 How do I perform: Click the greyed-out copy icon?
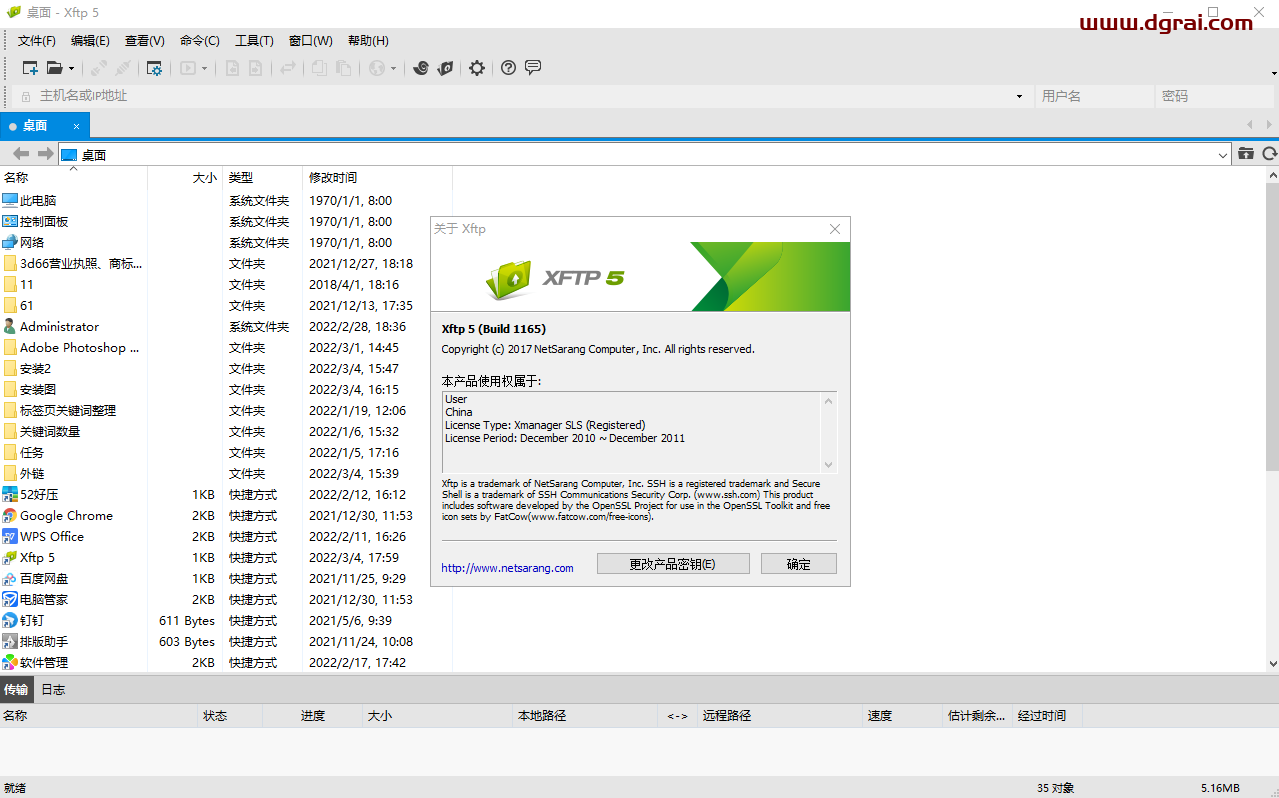tap(319, 68)
